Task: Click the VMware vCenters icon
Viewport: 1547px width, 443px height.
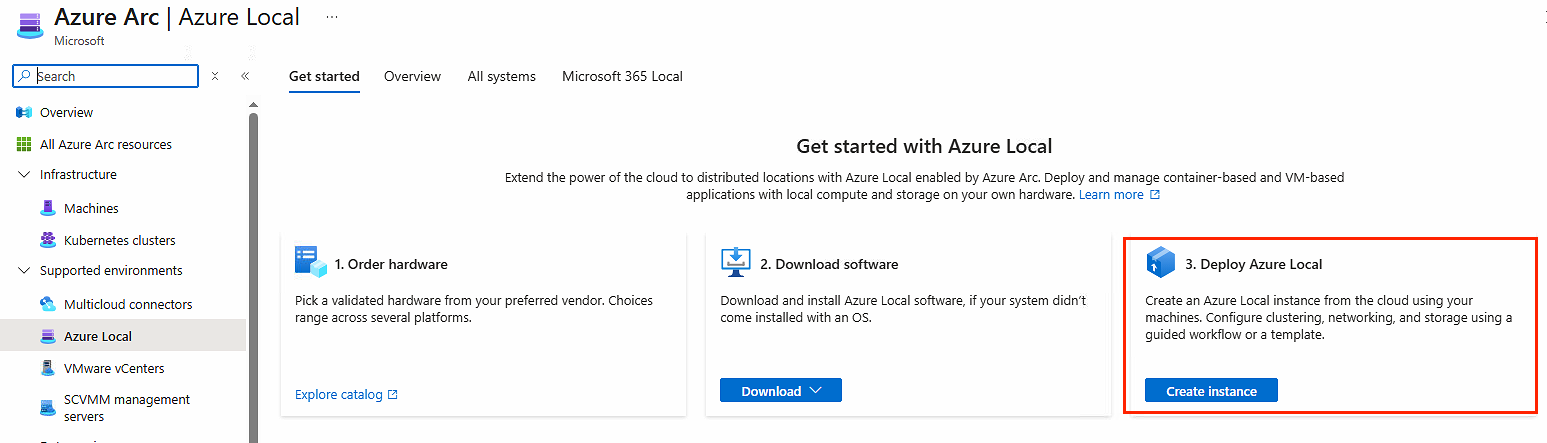Action: pyautogui.click(x=47, y=368)
